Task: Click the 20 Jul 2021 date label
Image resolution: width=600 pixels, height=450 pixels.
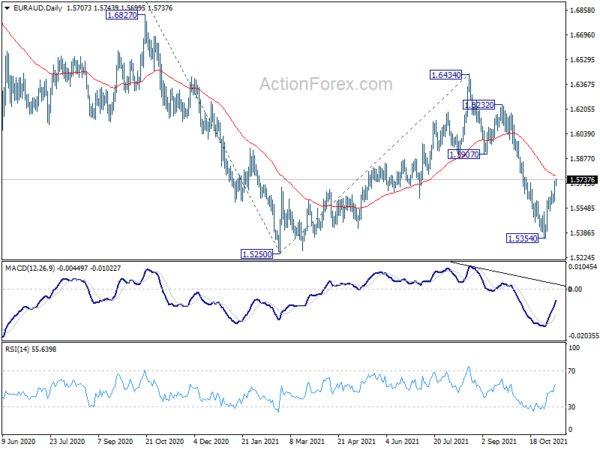Action: (x=451, y=441)
